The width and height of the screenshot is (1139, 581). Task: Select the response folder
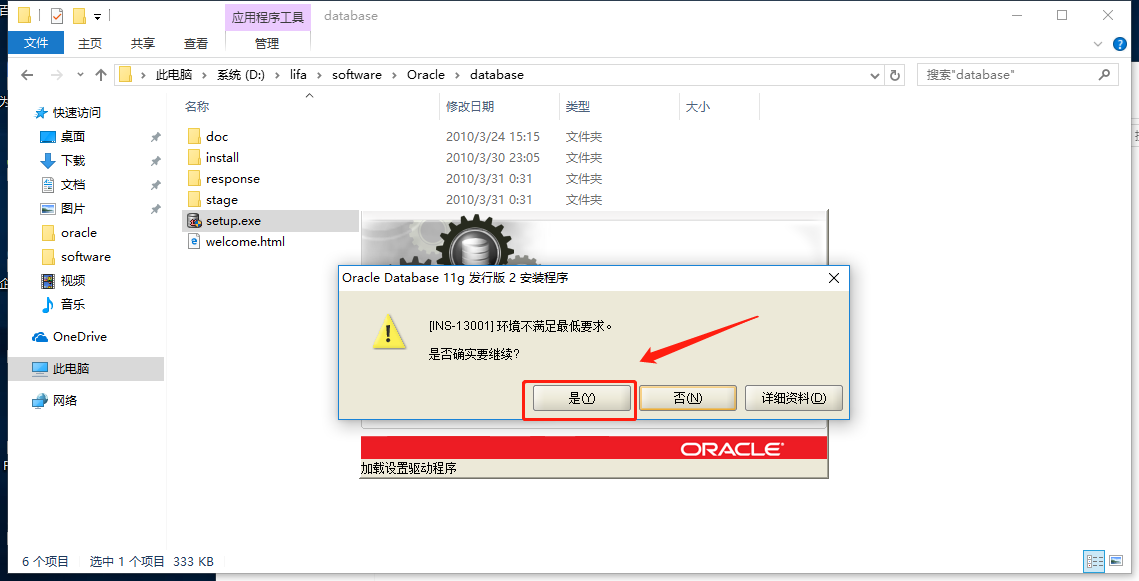click(x=232, y=179)
